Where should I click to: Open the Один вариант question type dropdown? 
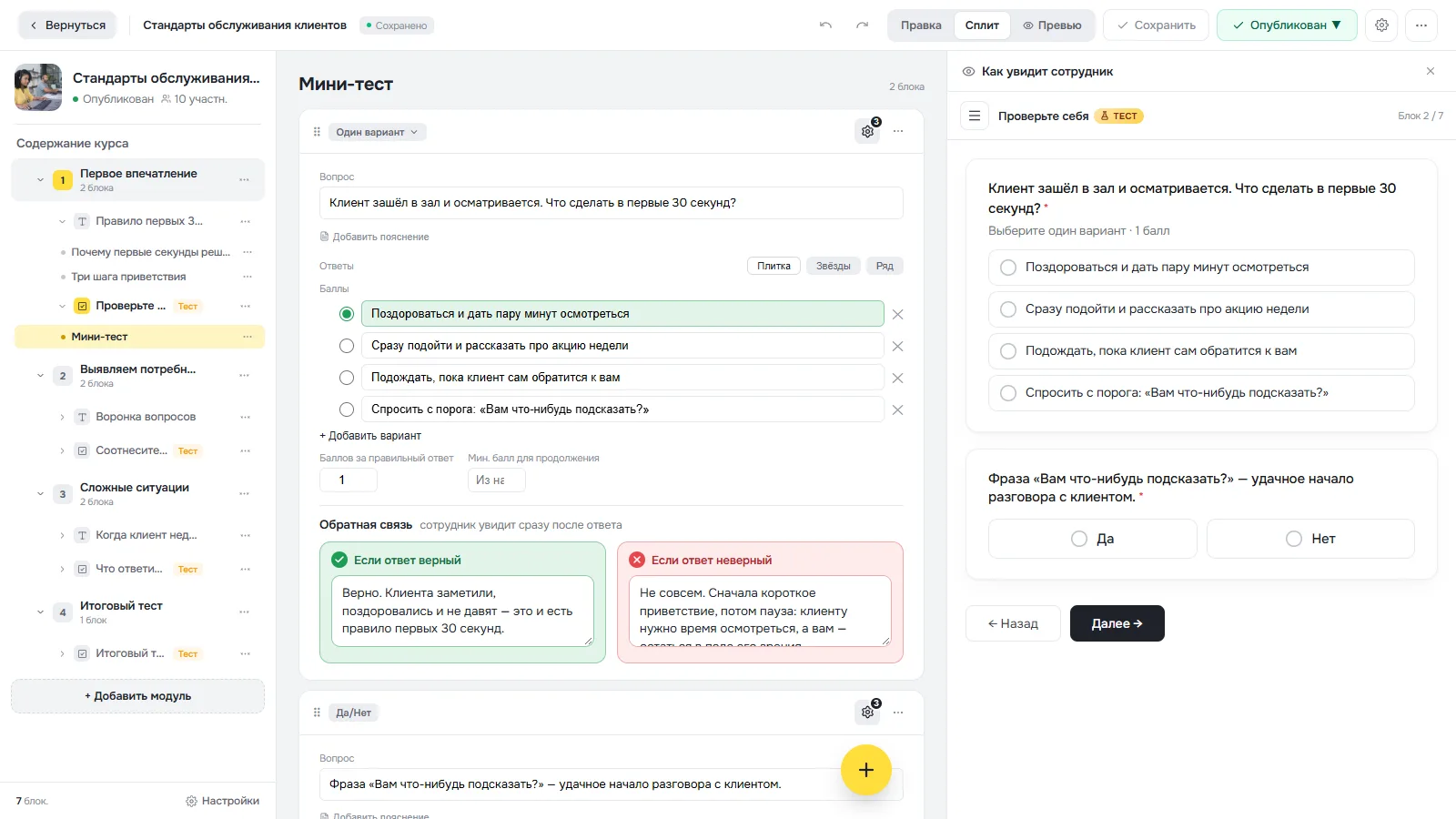pos(377,132)
